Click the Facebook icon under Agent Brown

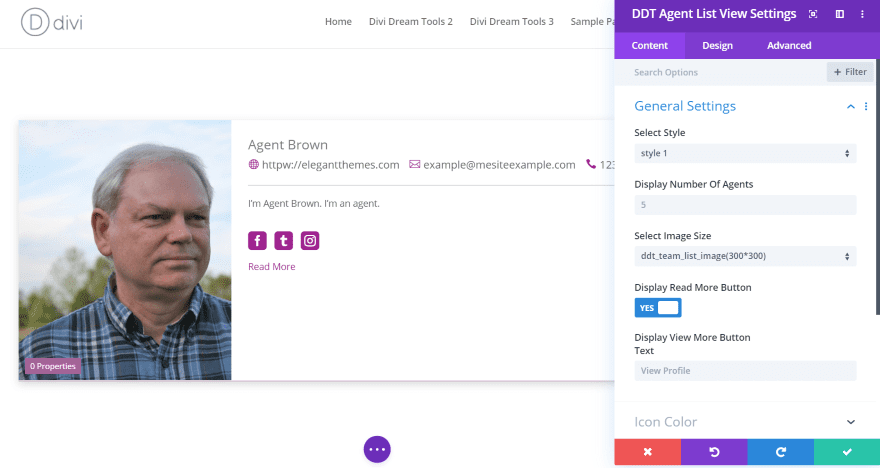tap(257, 241)
